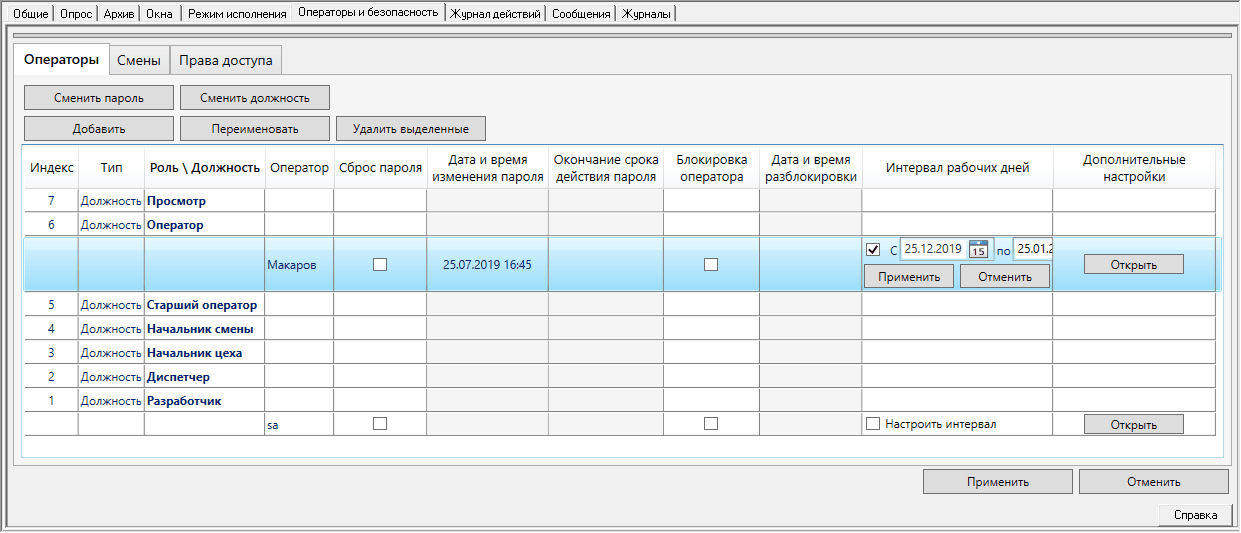Cancel the interval edit in Макаров row

tap(1005, 277)
